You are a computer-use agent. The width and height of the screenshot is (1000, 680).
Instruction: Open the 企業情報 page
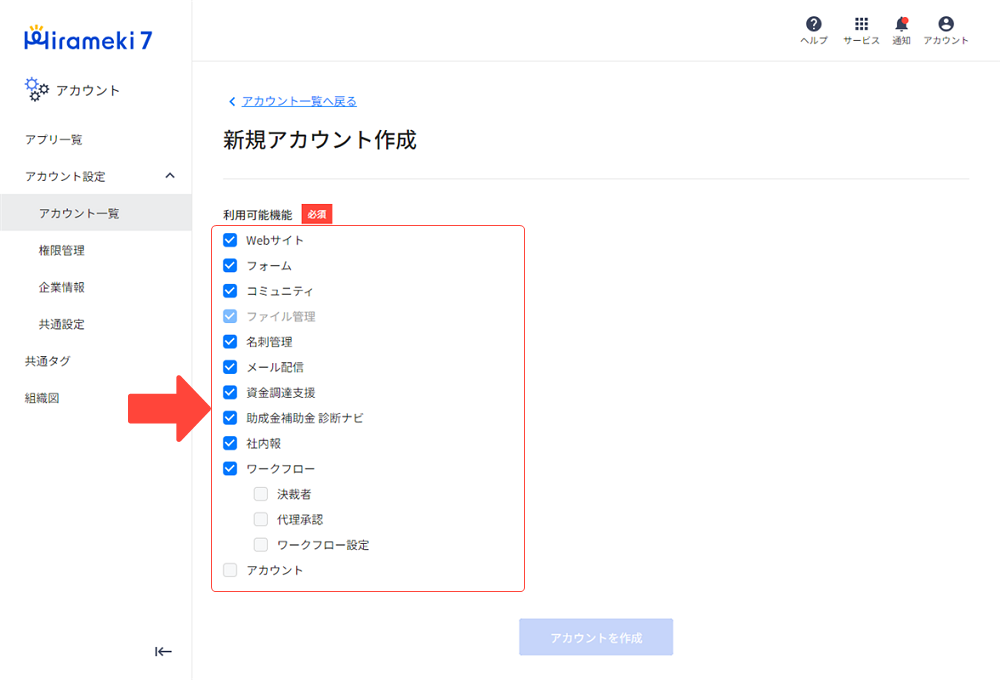pos(61,287)
